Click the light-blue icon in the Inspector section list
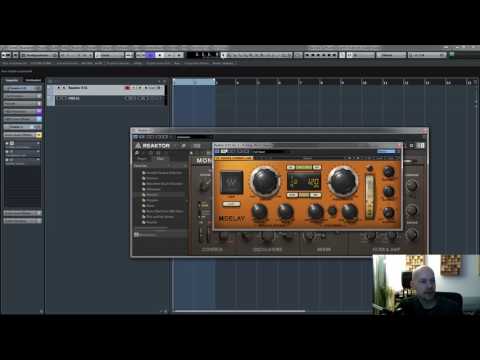Image resolution: width=480 pixels, height=360 pixels. (39, 119)
